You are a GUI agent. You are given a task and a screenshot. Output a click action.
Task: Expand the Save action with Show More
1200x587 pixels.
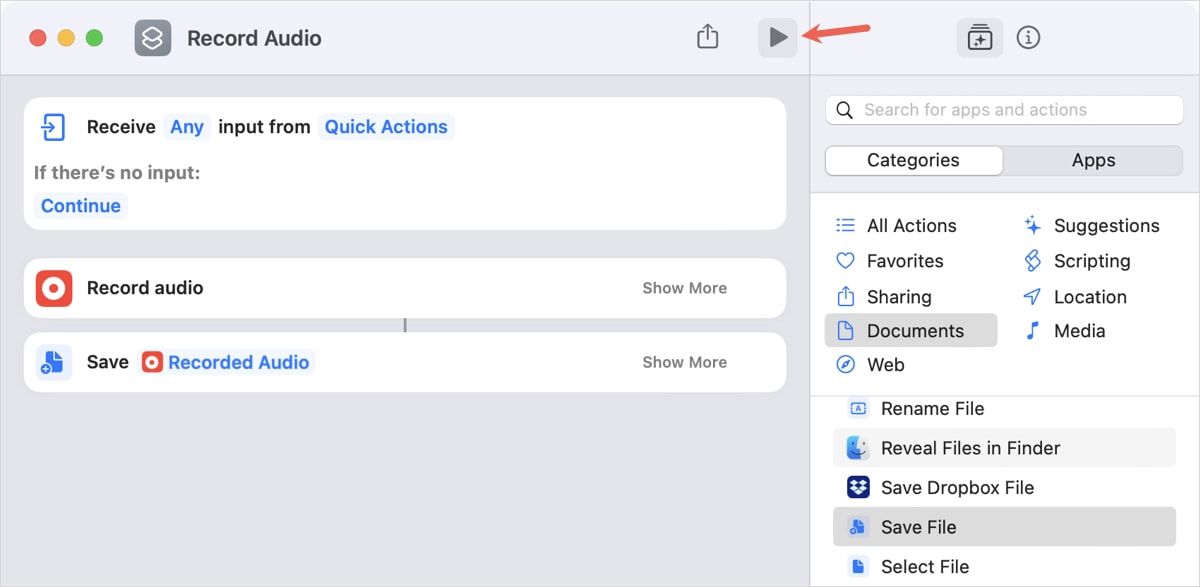(x=684, y=362)
